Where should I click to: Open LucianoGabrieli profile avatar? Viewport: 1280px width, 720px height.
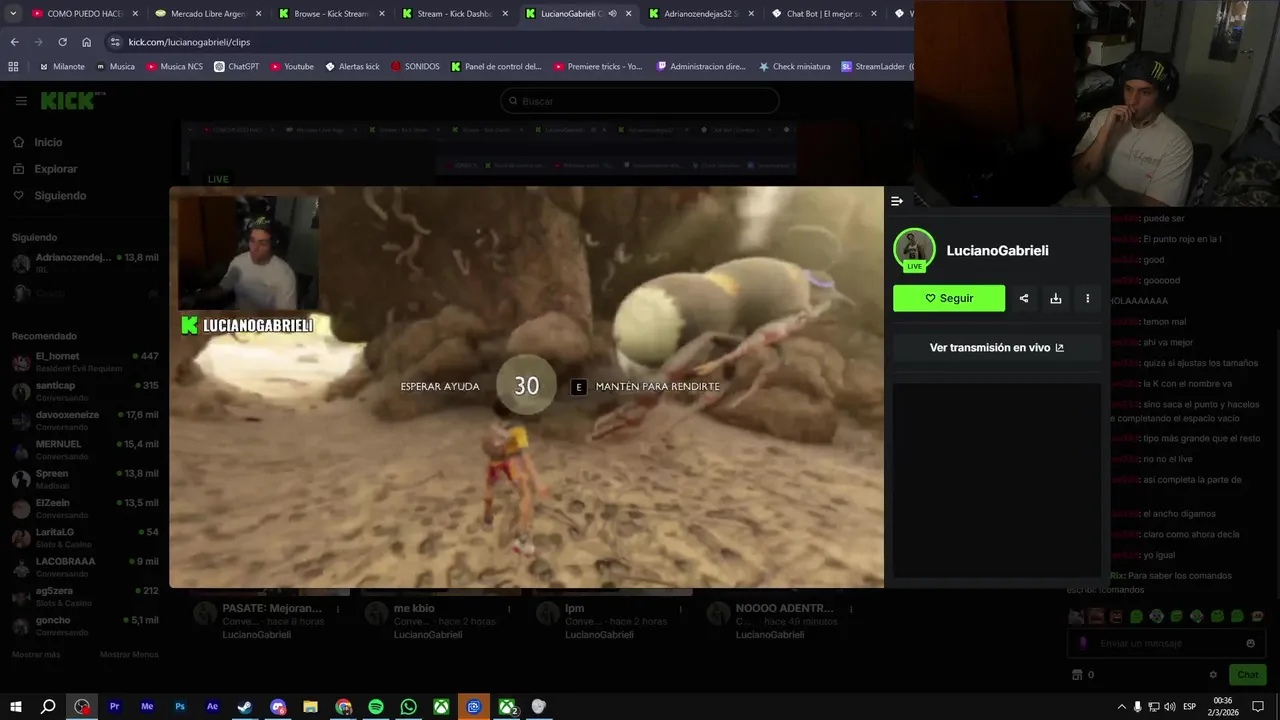914,250
